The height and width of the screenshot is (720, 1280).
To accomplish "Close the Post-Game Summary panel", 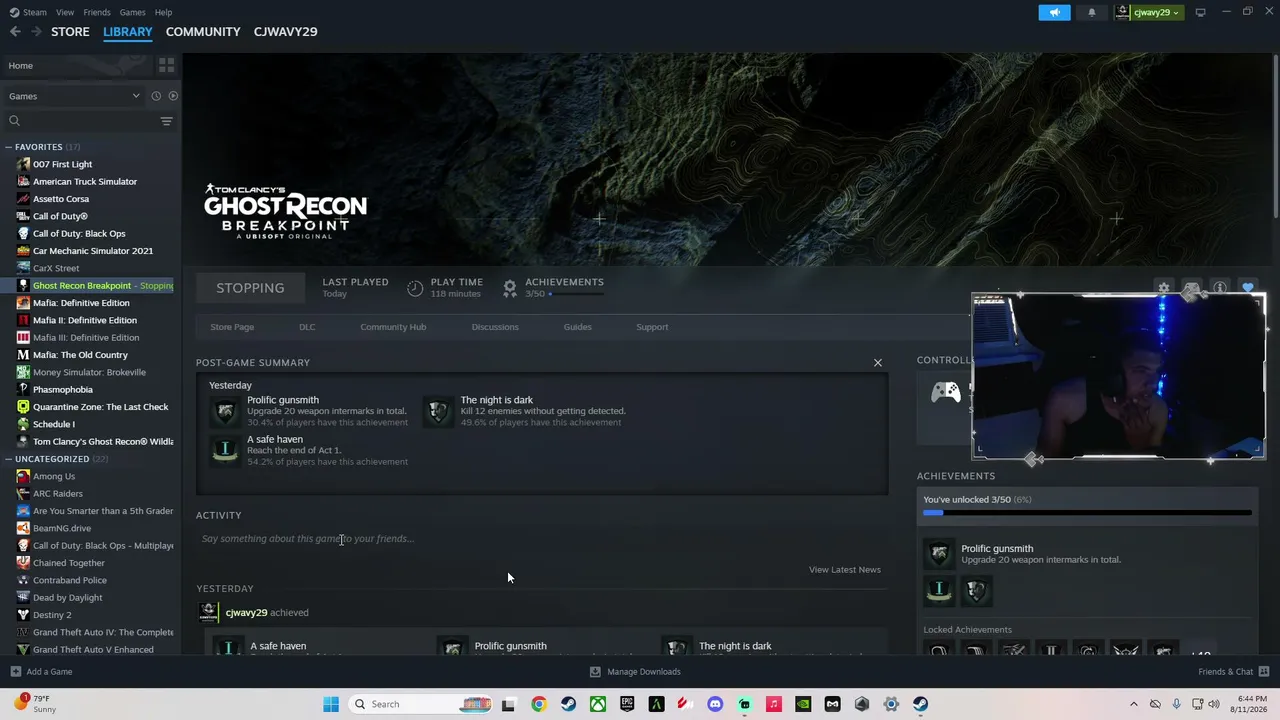I will [878, 362].
